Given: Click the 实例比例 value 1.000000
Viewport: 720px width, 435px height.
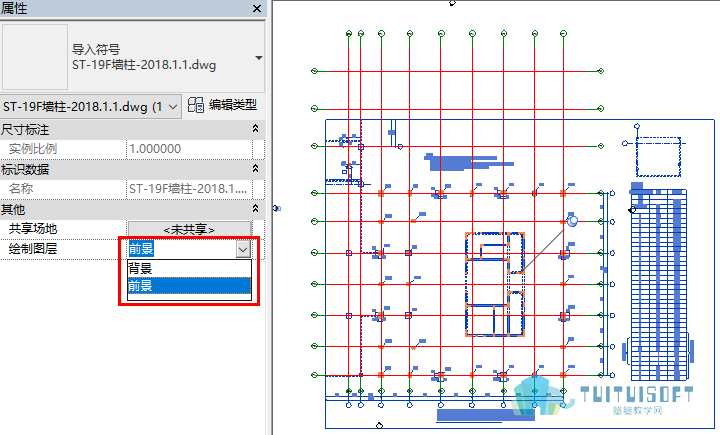Looking at the screenshot, I should (x=189, y=149).
